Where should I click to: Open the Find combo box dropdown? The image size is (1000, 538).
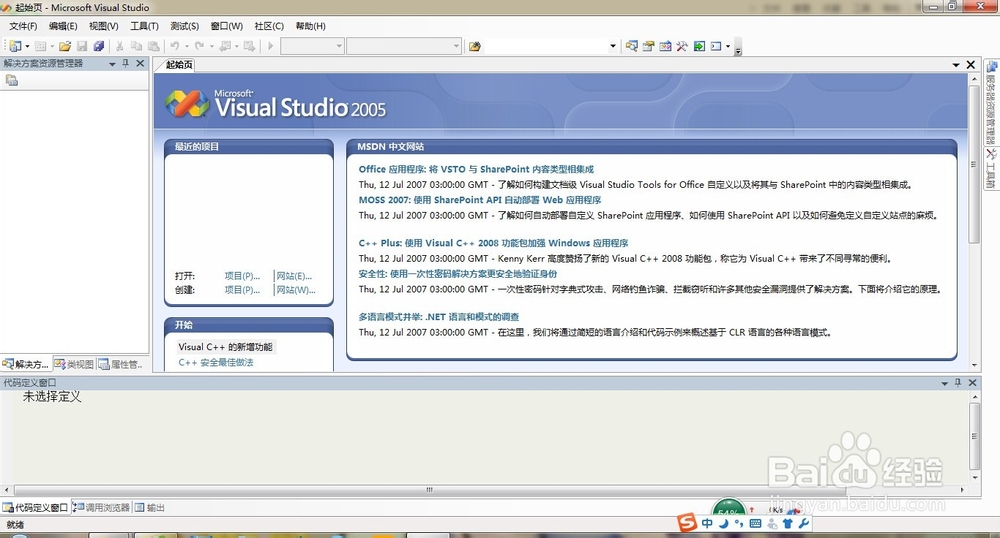pos(613,46)
